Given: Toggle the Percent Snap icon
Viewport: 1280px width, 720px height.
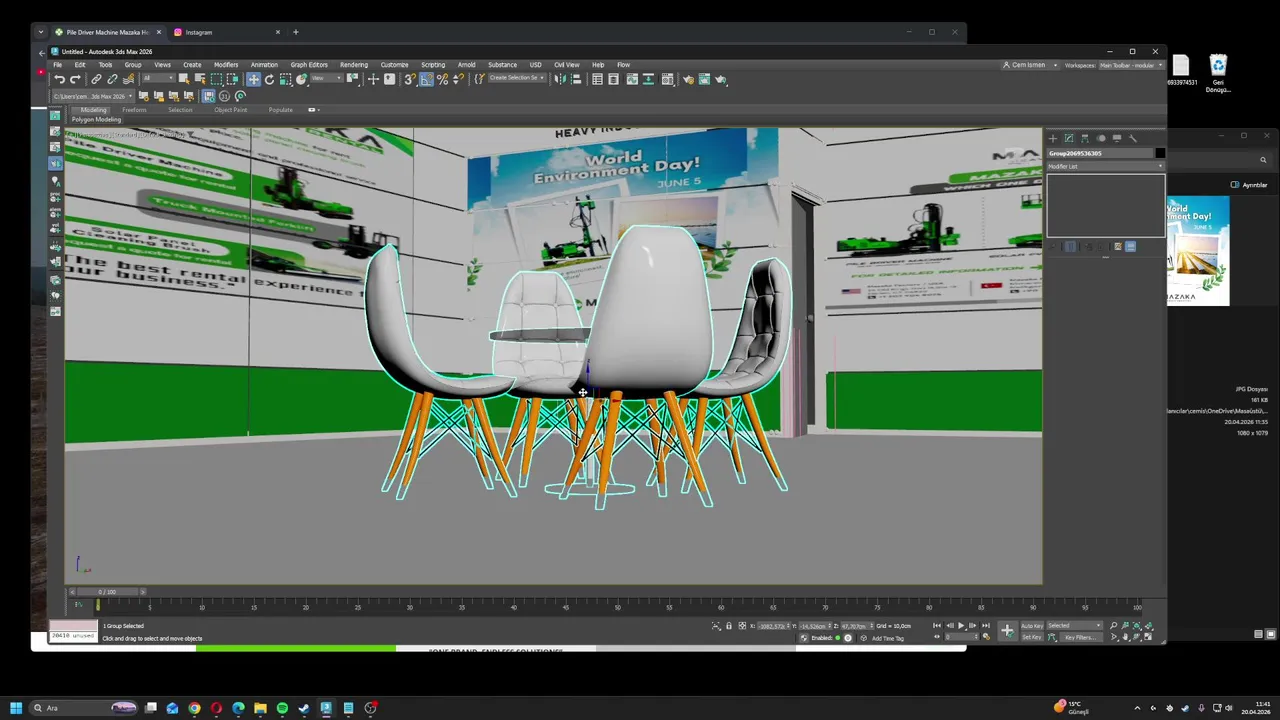Looking at the screenshot, I should pyautogui.click(x=442, y=79).
